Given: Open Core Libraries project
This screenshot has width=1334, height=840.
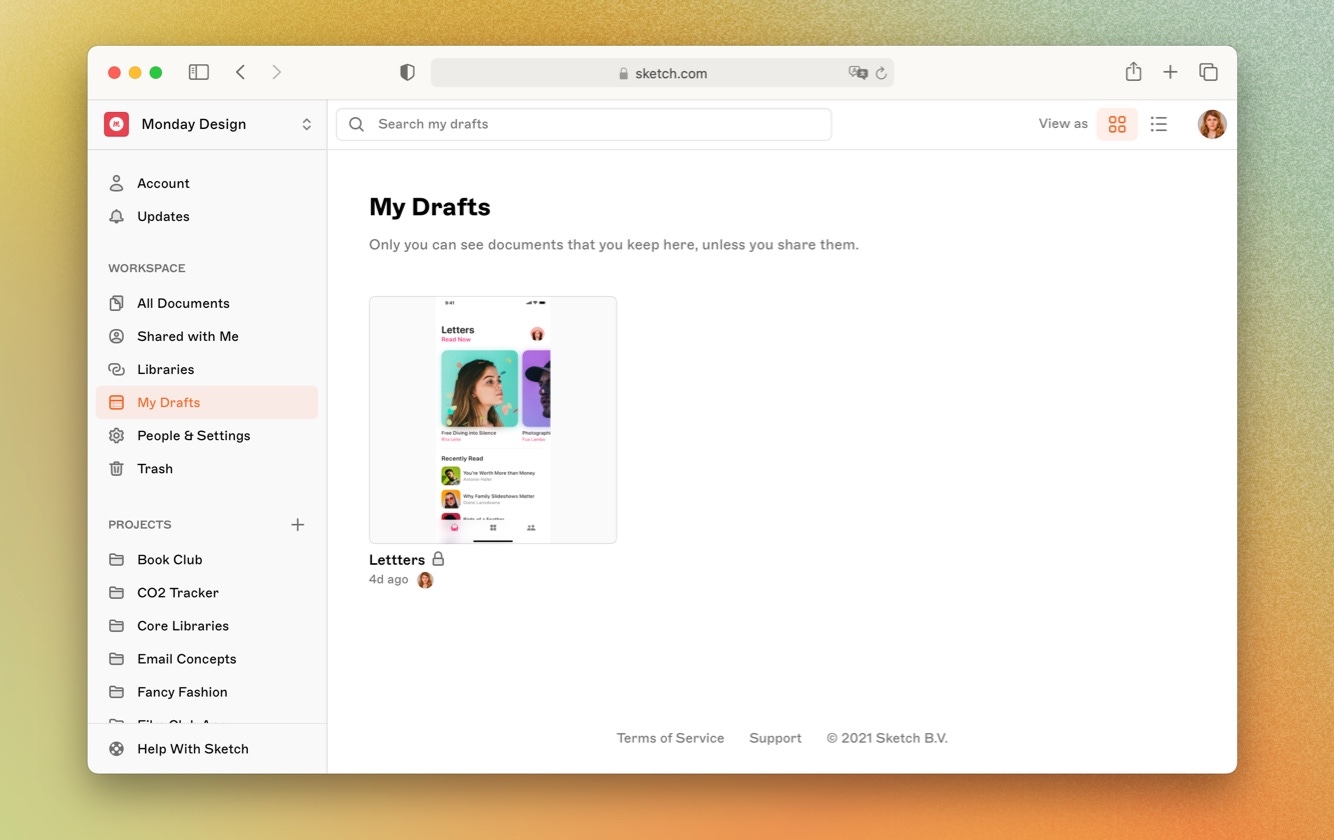Looking at the screenshot, I should (207, 625).
